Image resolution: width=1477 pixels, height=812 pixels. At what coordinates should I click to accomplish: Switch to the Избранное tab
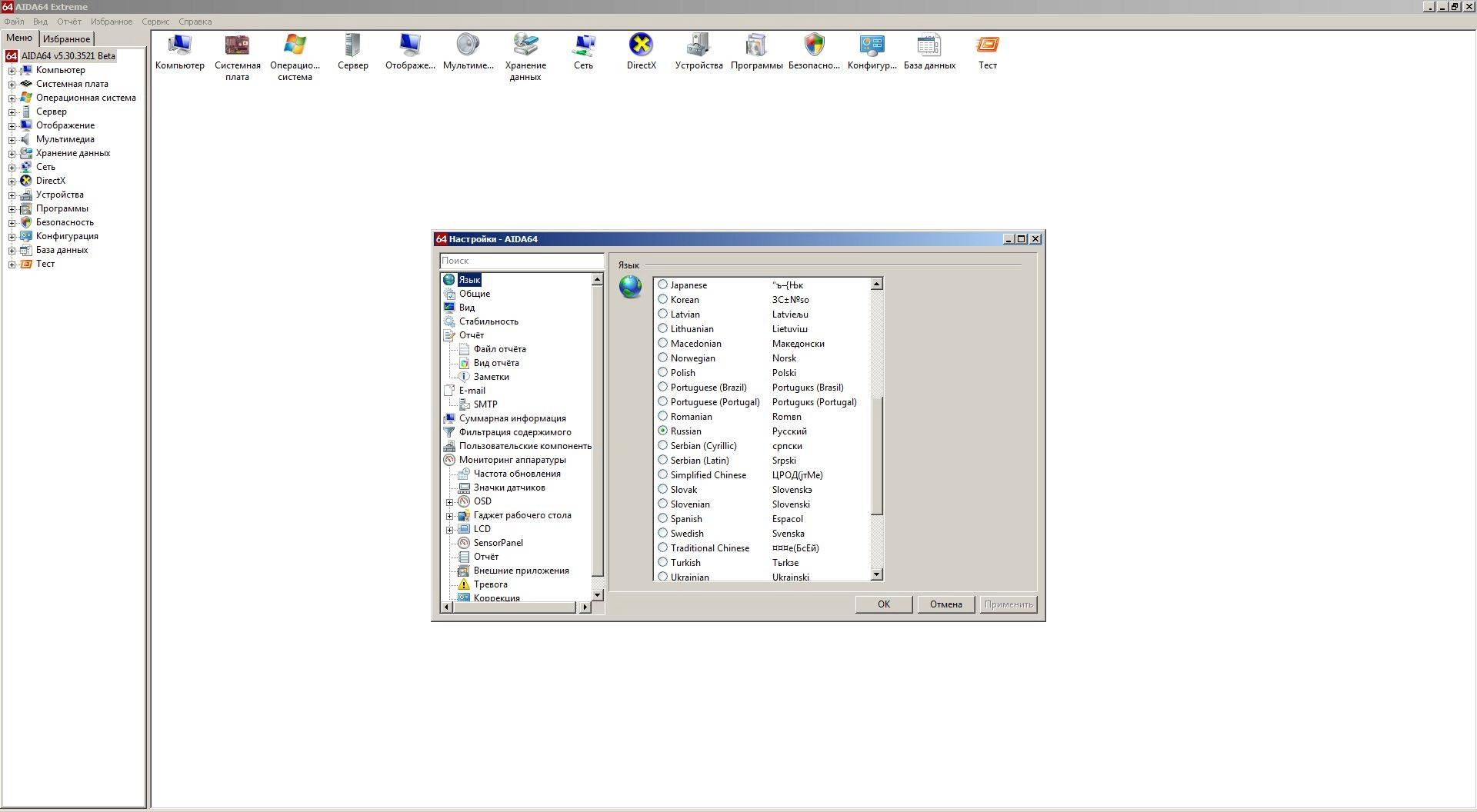point(66,38)
